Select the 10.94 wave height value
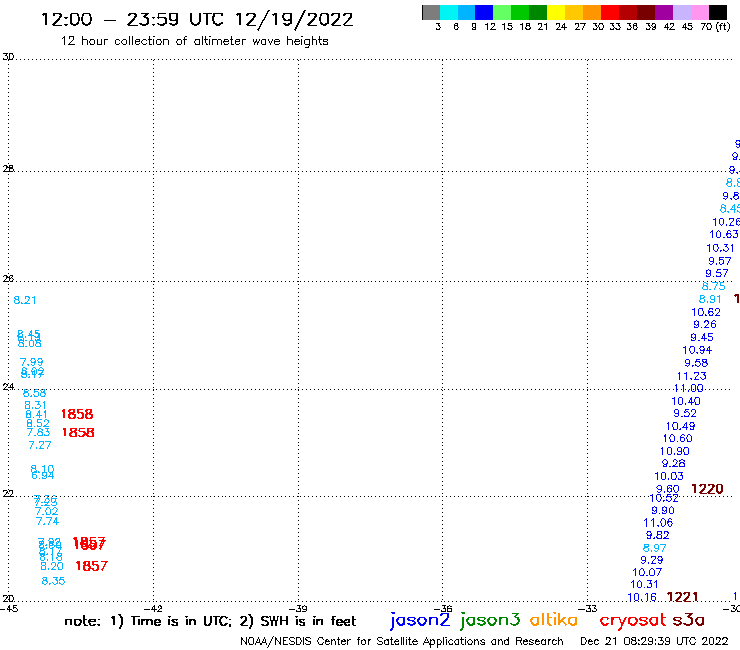The image size is (740, 650). pos(697,350)
